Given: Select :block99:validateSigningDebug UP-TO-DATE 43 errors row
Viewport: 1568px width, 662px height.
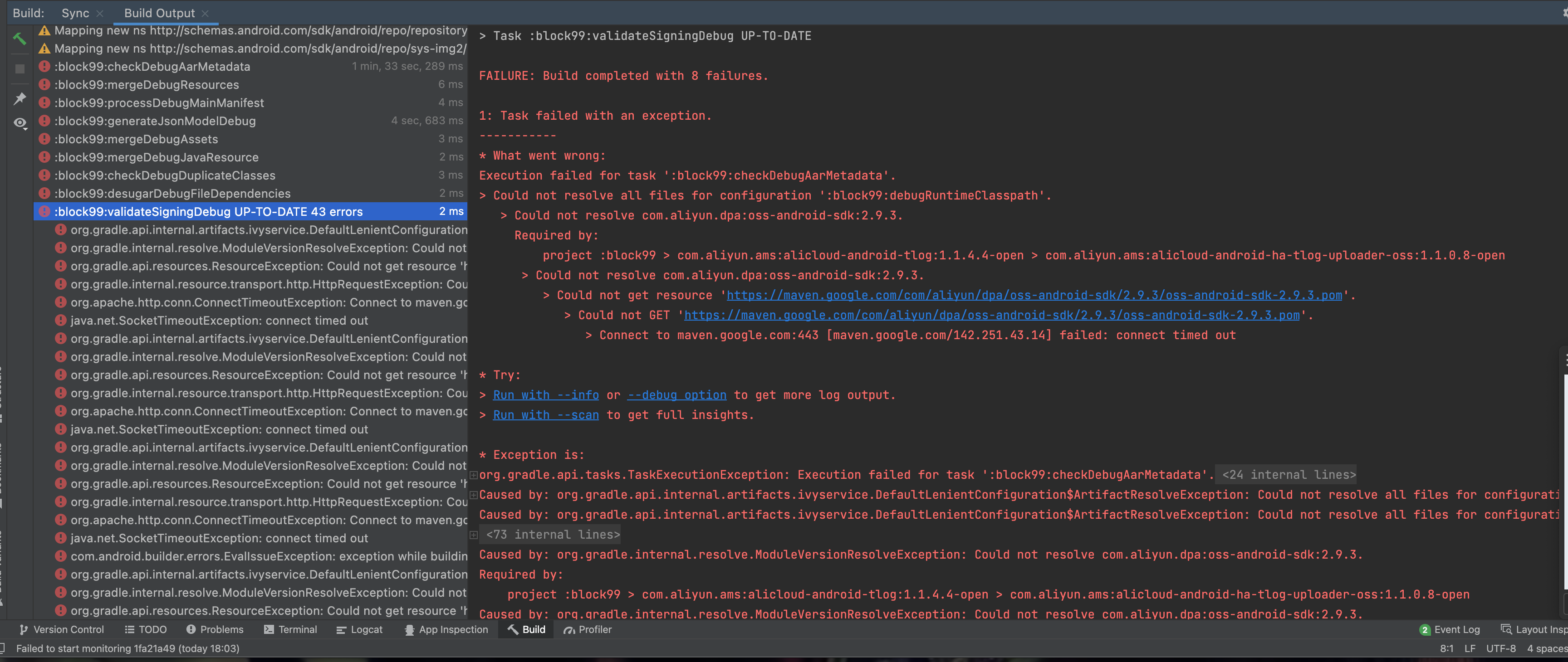Looking at the screenshot, I should [251, 212].
